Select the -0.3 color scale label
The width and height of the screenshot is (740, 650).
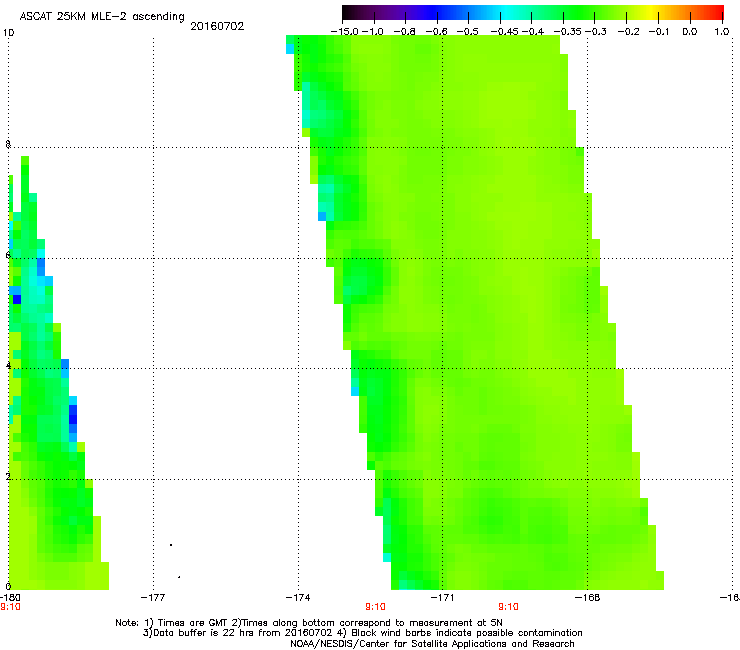[x=596, y=32]
